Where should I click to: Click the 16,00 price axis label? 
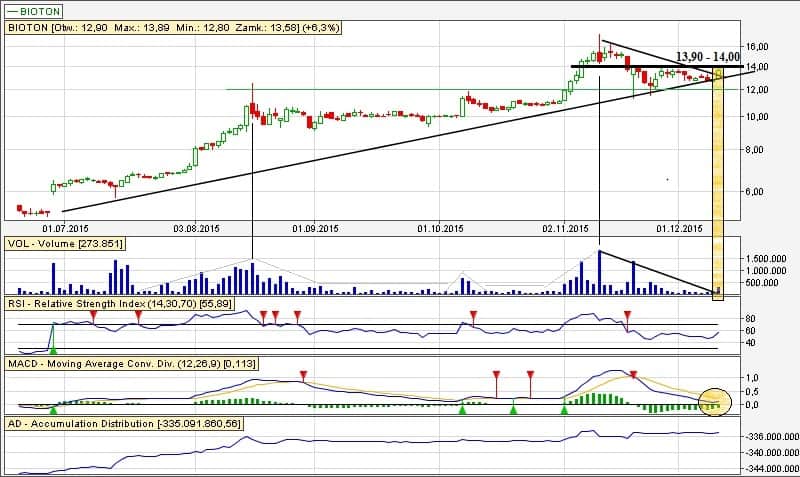[757, 46]
